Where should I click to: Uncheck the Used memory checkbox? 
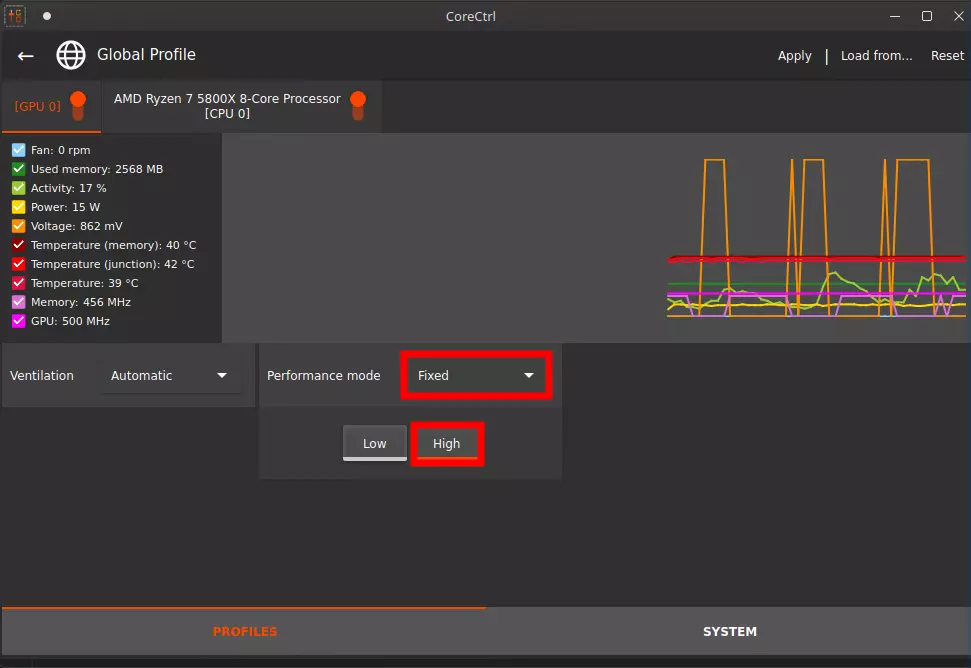coord(19,169)
